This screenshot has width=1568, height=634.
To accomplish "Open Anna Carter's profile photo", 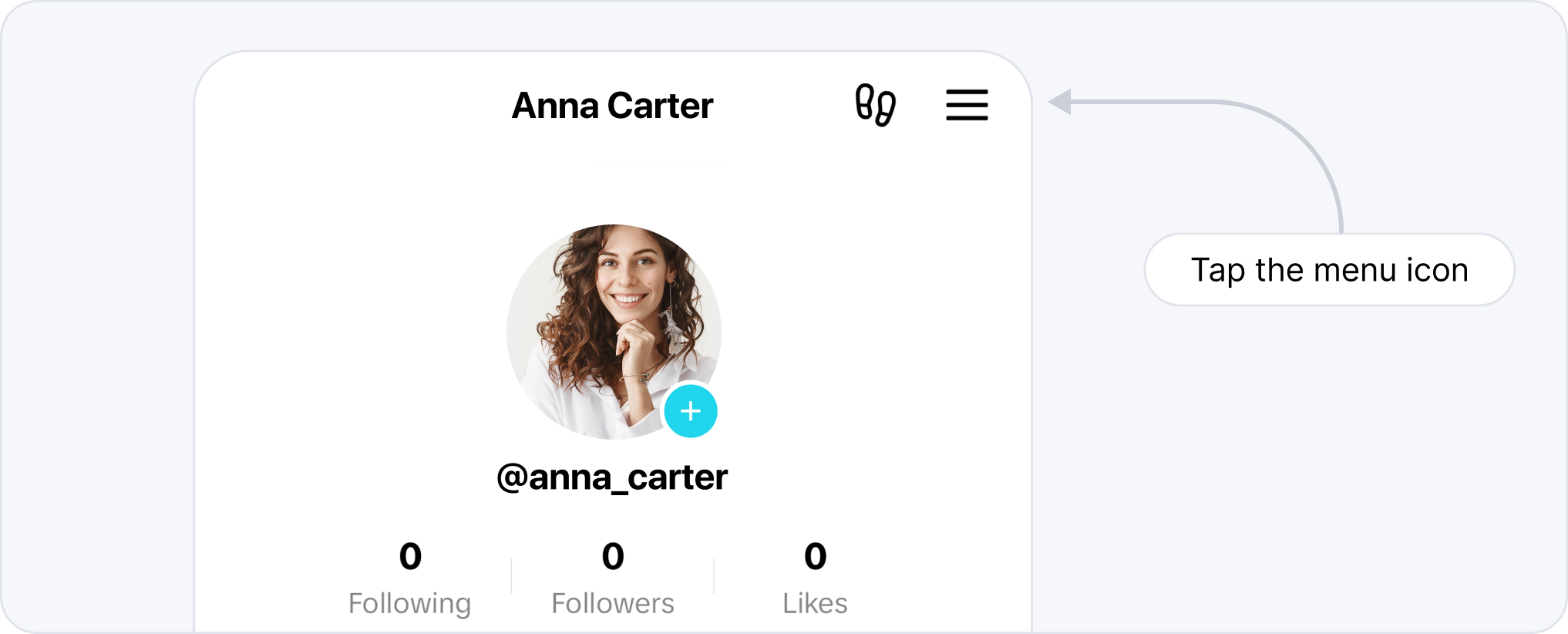I will tap(614, 332).
